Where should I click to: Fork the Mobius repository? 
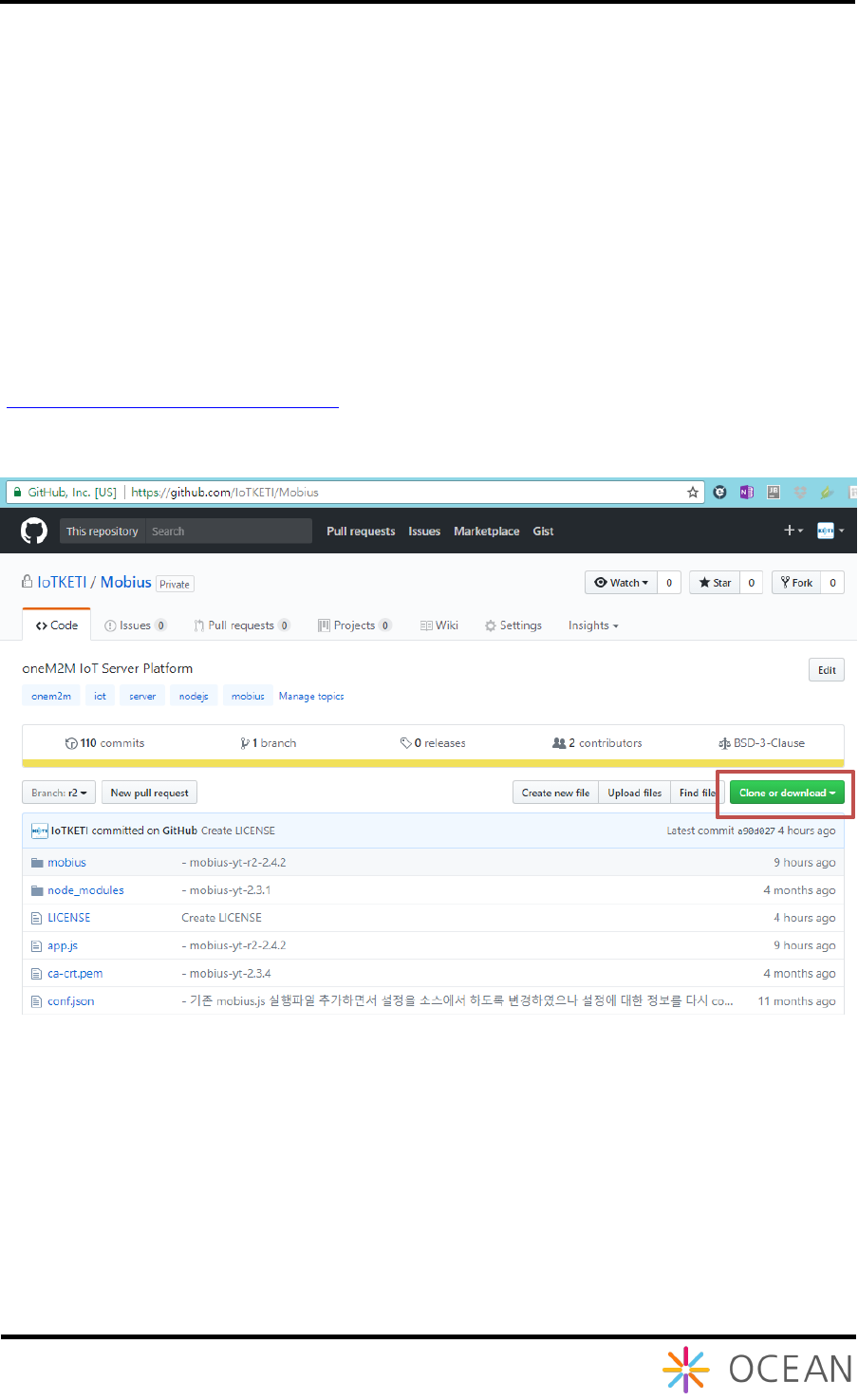(796, 583)
